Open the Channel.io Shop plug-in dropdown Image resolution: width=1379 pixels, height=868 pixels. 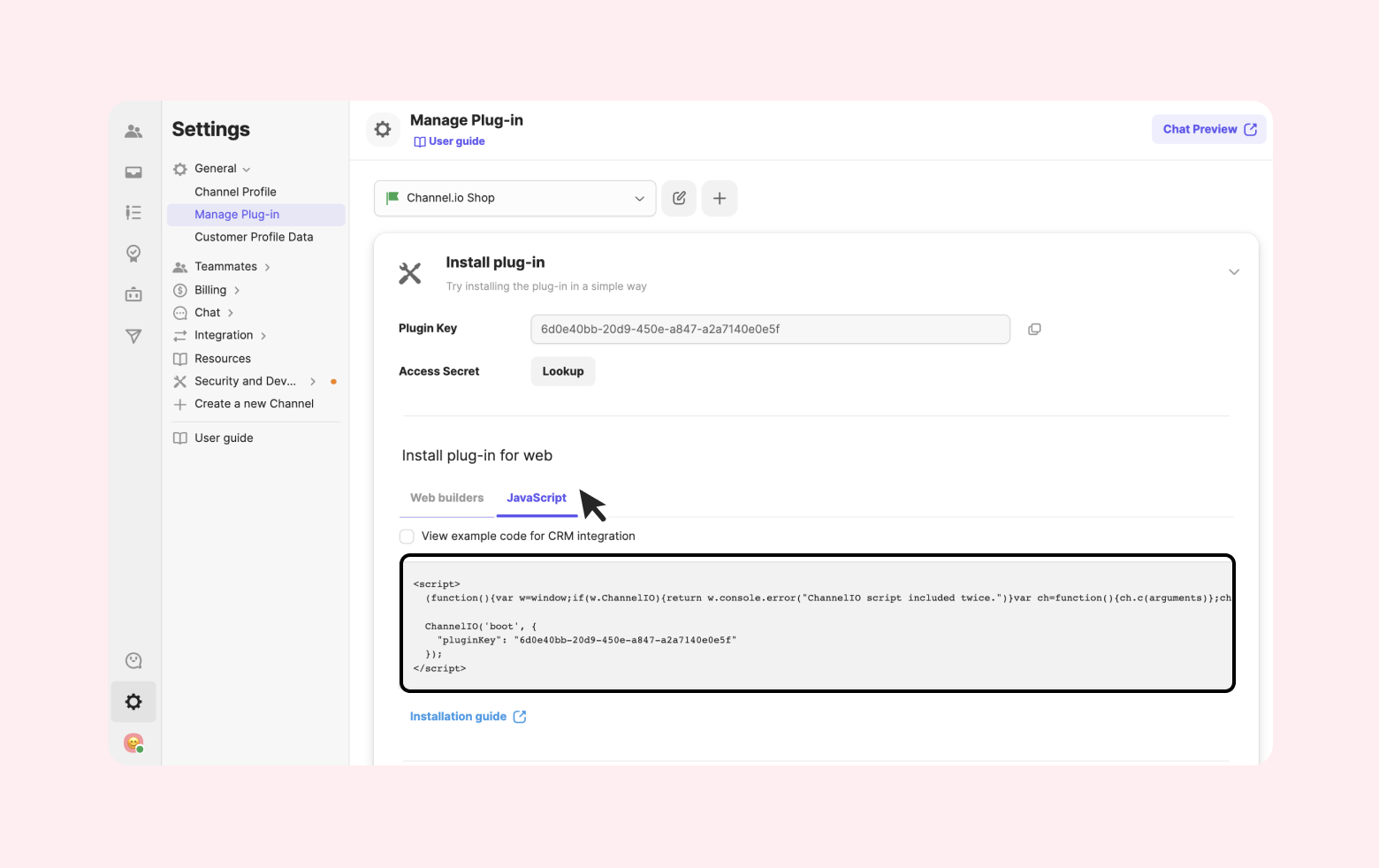click(x=515, y=198)
